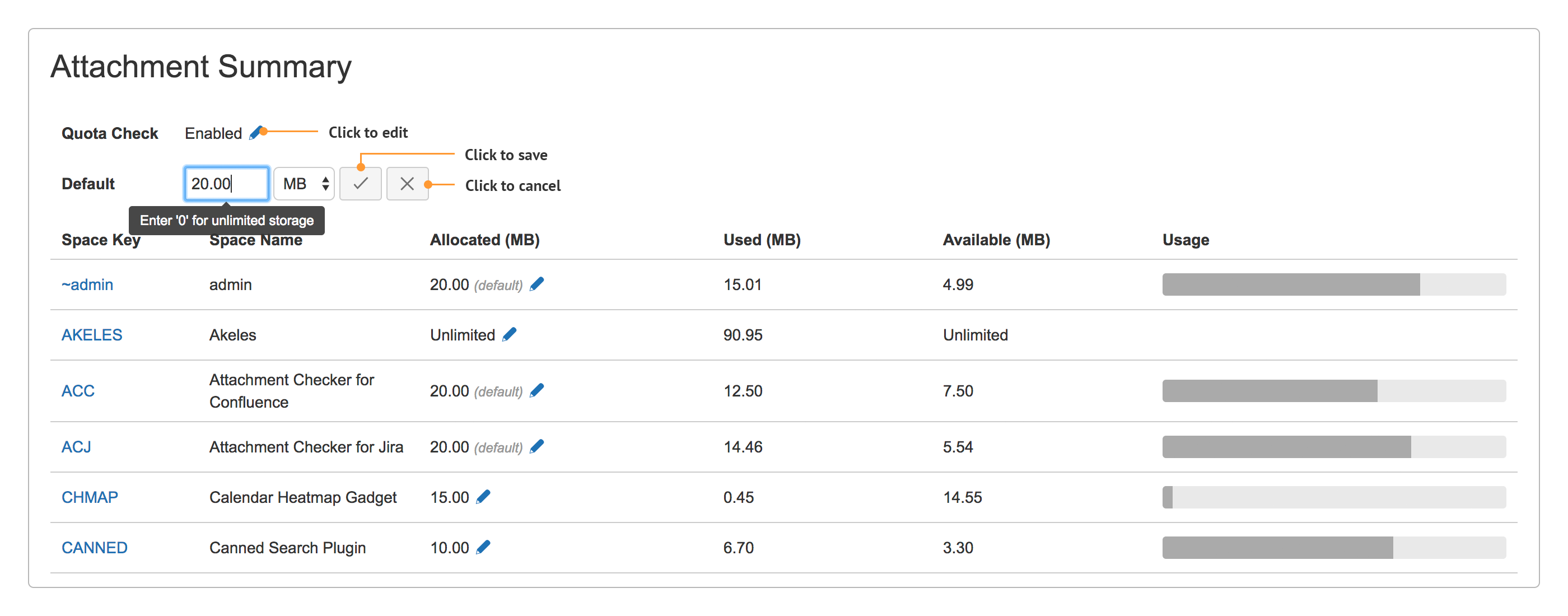The width and height of the screenshot is (1568, 616).
Task: Click the pencil icon beside AKELES Unlimited allocation
Action: coord(510,334)
